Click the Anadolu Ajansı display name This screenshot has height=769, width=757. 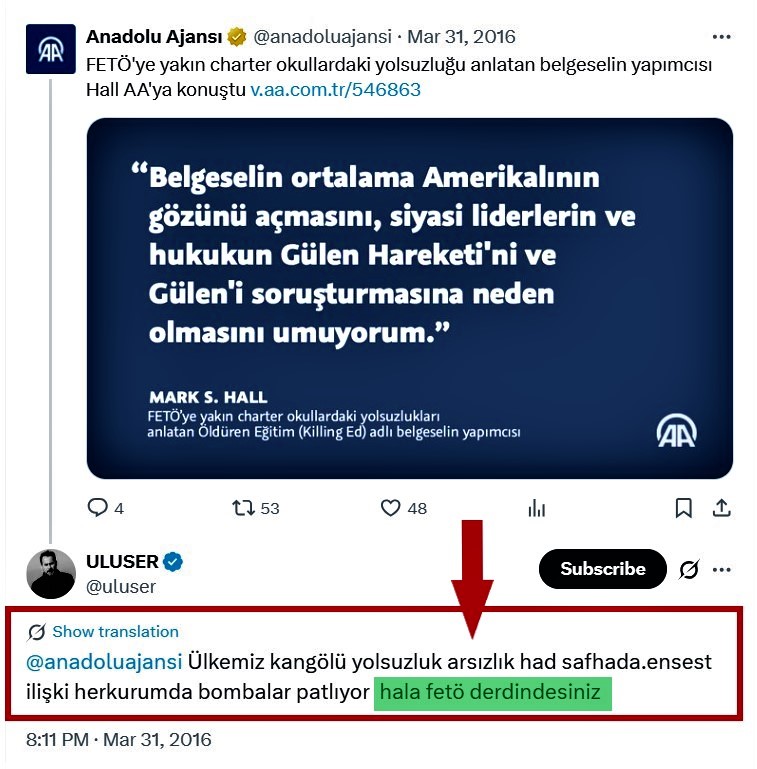[x=154, y=37]
